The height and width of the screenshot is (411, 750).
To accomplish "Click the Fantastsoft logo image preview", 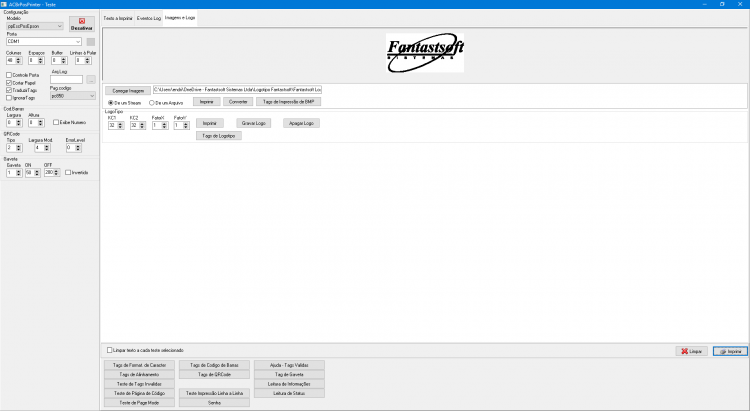I will (425, 52).
